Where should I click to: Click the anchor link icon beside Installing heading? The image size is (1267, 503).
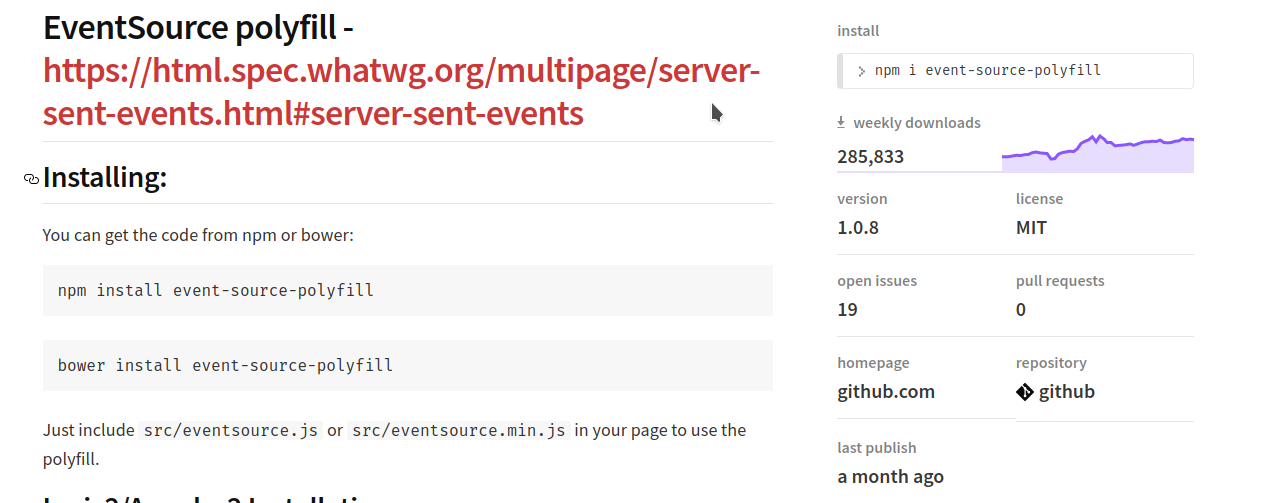(31, 179)
